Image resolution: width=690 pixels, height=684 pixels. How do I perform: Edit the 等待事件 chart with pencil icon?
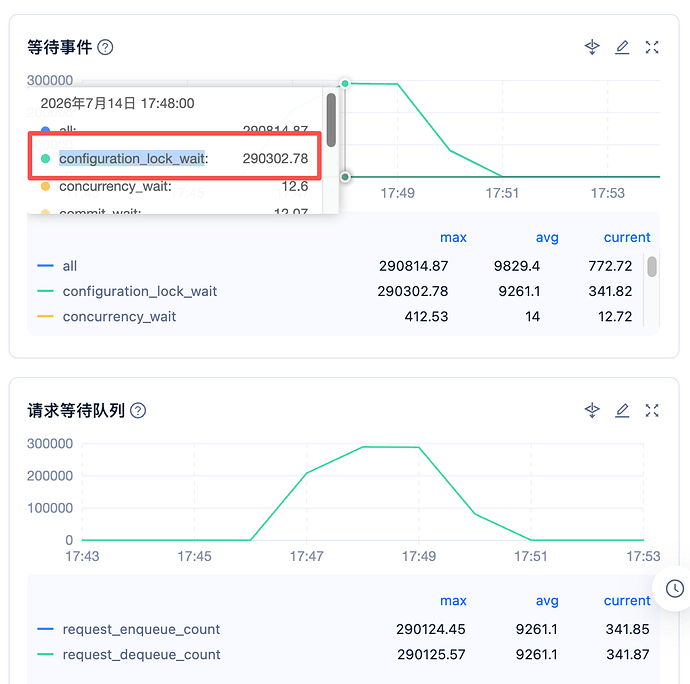point(622,47)
